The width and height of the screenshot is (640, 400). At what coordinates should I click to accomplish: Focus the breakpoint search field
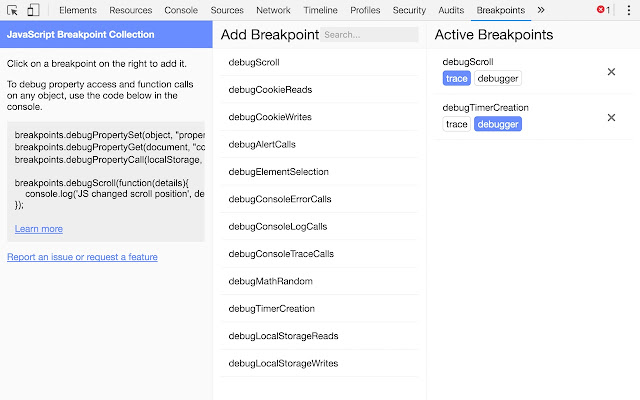pyautogui.click(x=369, y=35)
